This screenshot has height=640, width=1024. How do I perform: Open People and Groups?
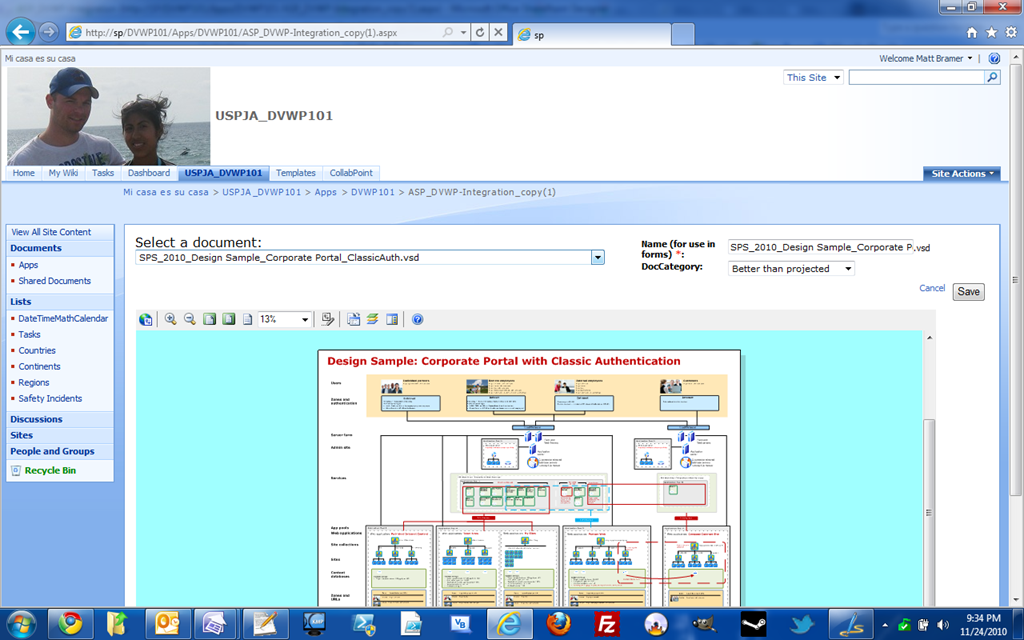[x=52, y=451]
